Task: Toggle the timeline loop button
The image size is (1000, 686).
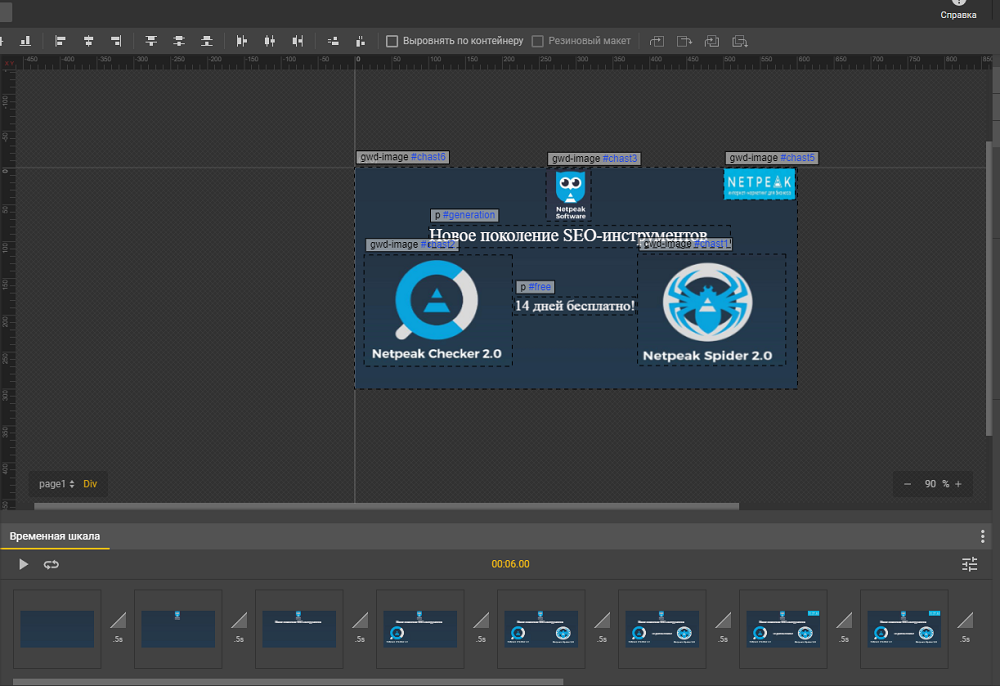Action: pyautogui.click(x=51, y=565)
